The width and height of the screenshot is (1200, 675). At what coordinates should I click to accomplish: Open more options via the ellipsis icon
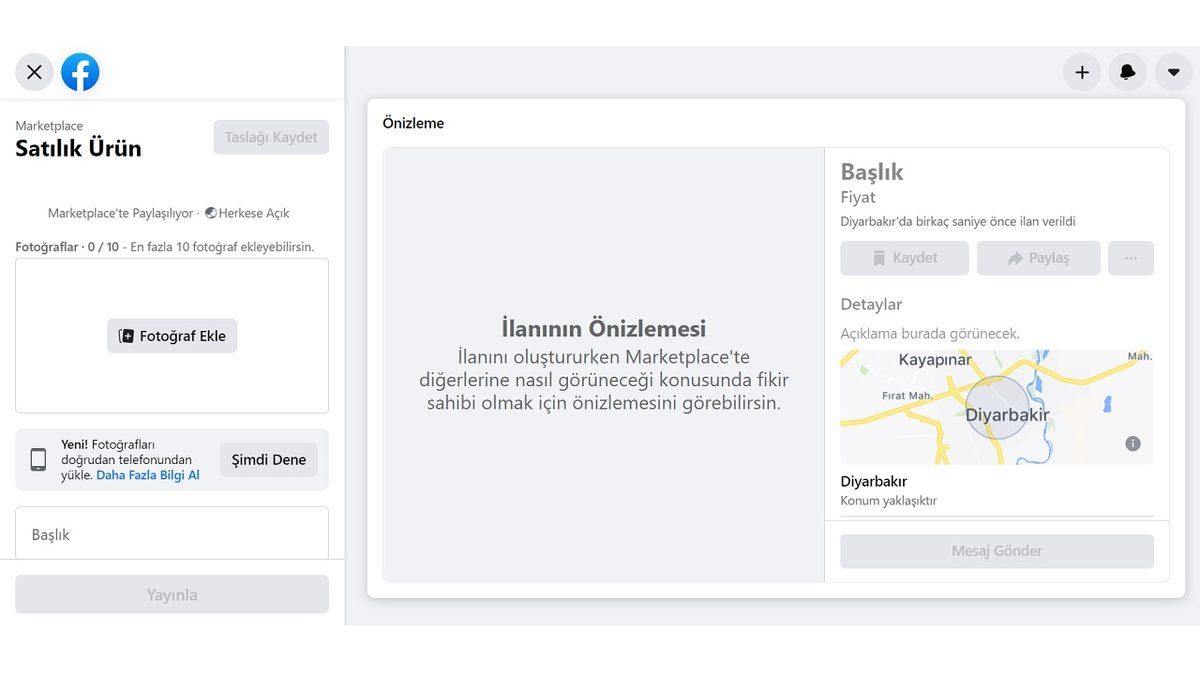[x=1131, y=259]
